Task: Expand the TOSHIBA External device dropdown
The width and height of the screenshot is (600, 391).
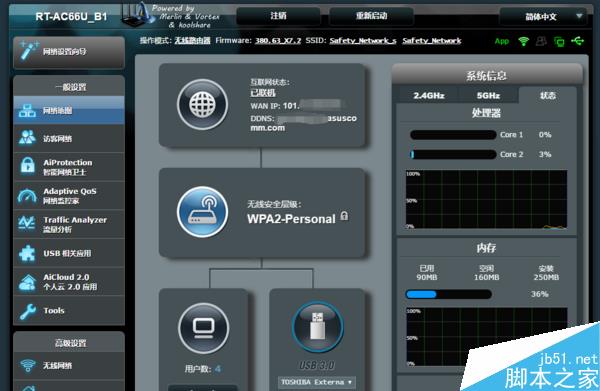Action: tap(317, 382)
